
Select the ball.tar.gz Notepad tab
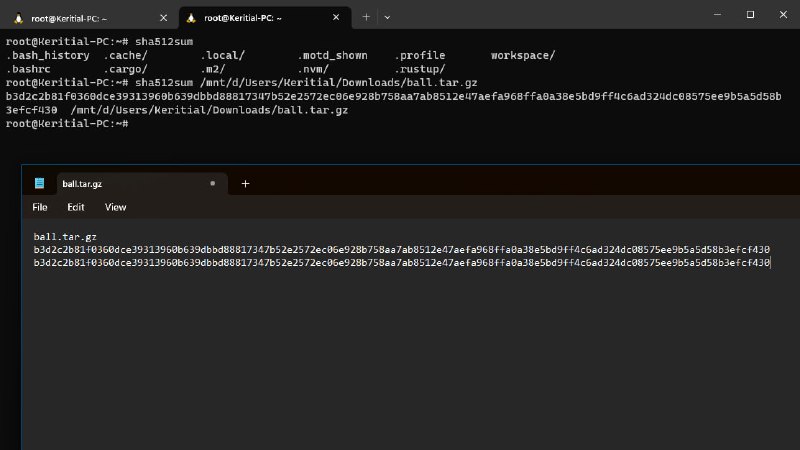(x=120, y=184)
